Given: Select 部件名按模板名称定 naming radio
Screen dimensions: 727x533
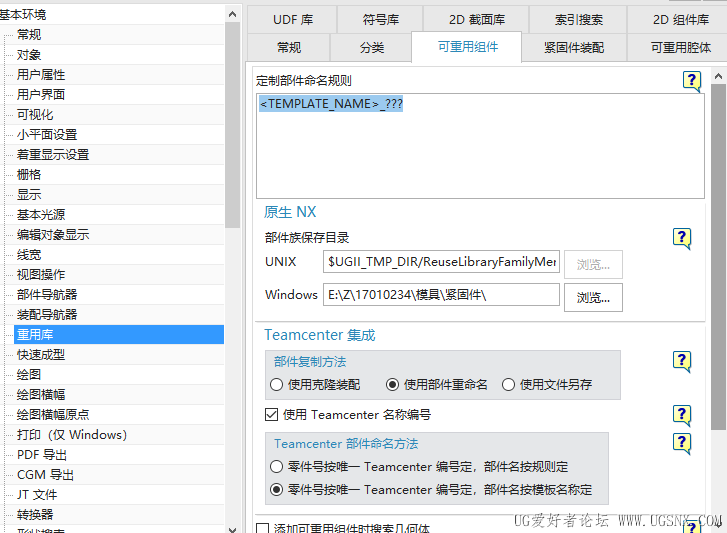Looking at the screenshot, I should 276,489.
